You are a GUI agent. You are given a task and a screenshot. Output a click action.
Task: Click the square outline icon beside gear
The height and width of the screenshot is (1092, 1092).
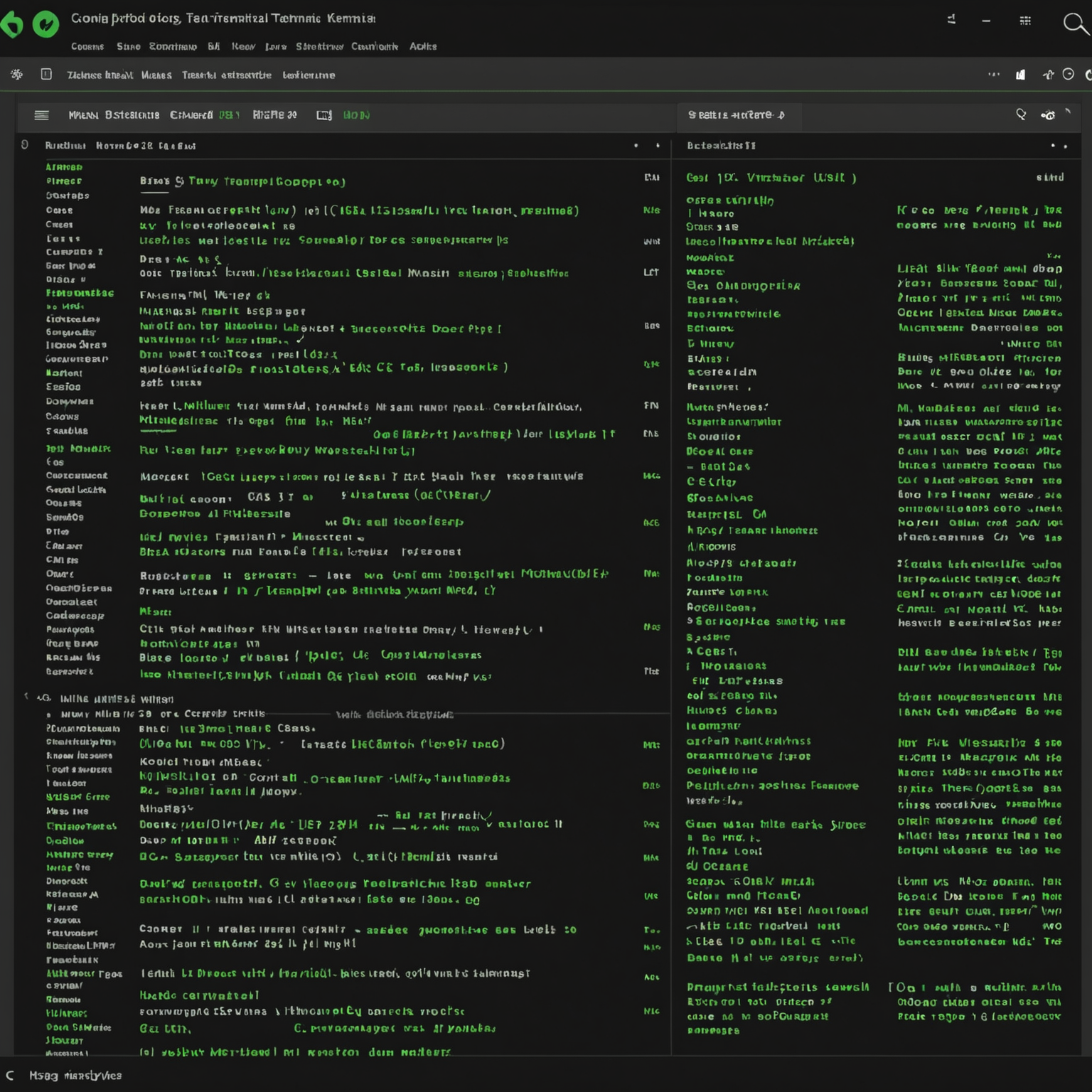[x=46, y=74]
